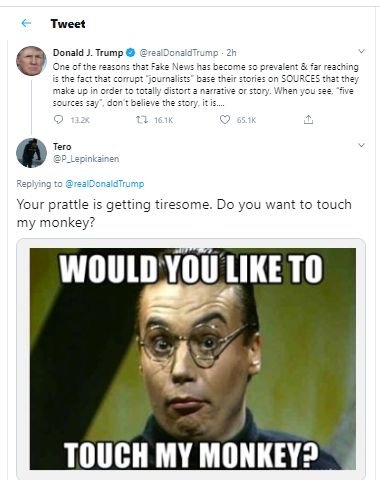380x480 pixels.
Task: Retweet the Donald J. Trump tweet
Action: [142, 120]
